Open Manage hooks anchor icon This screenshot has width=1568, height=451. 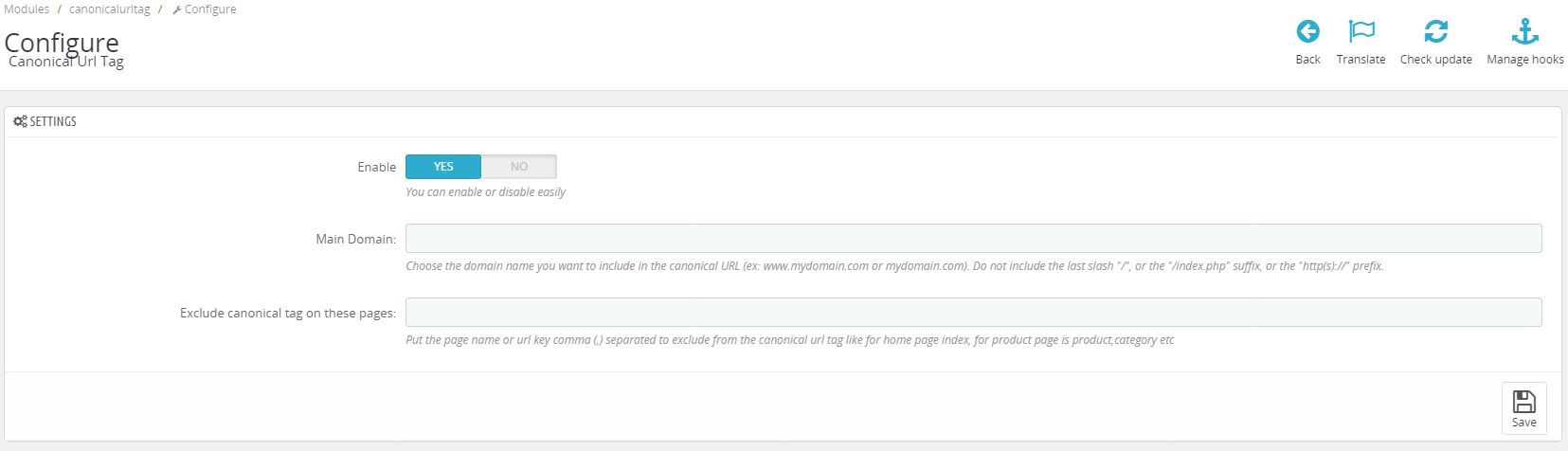point(1524,32)
